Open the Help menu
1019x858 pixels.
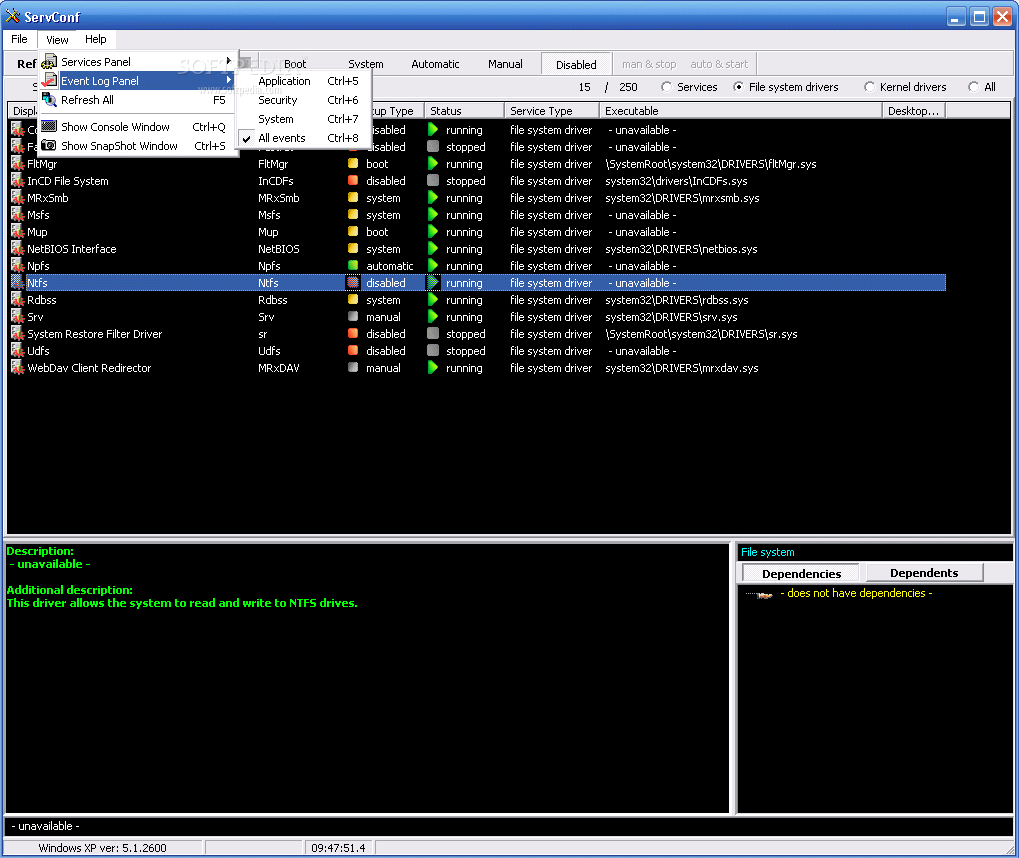(x=96, y=39)
